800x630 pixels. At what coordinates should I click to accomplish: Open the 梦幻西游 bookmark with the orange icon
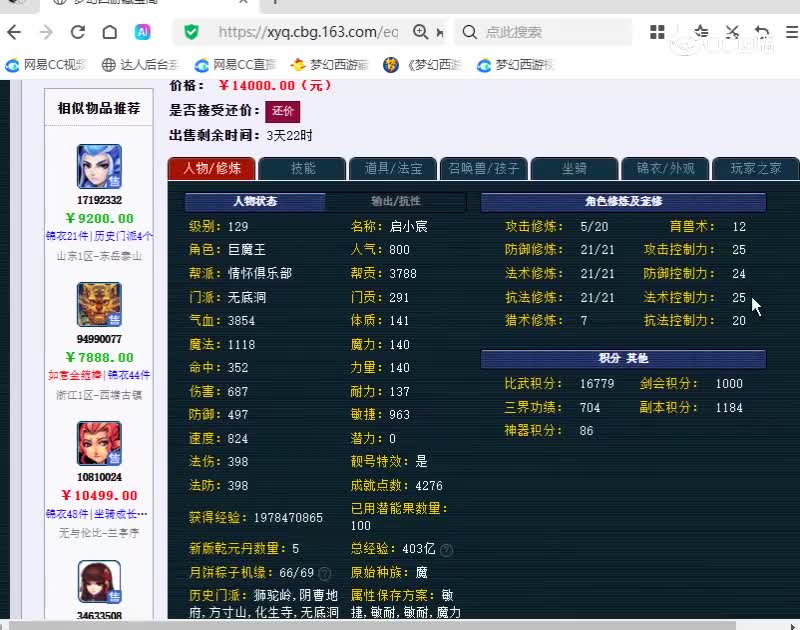click(x=329, y=65)
